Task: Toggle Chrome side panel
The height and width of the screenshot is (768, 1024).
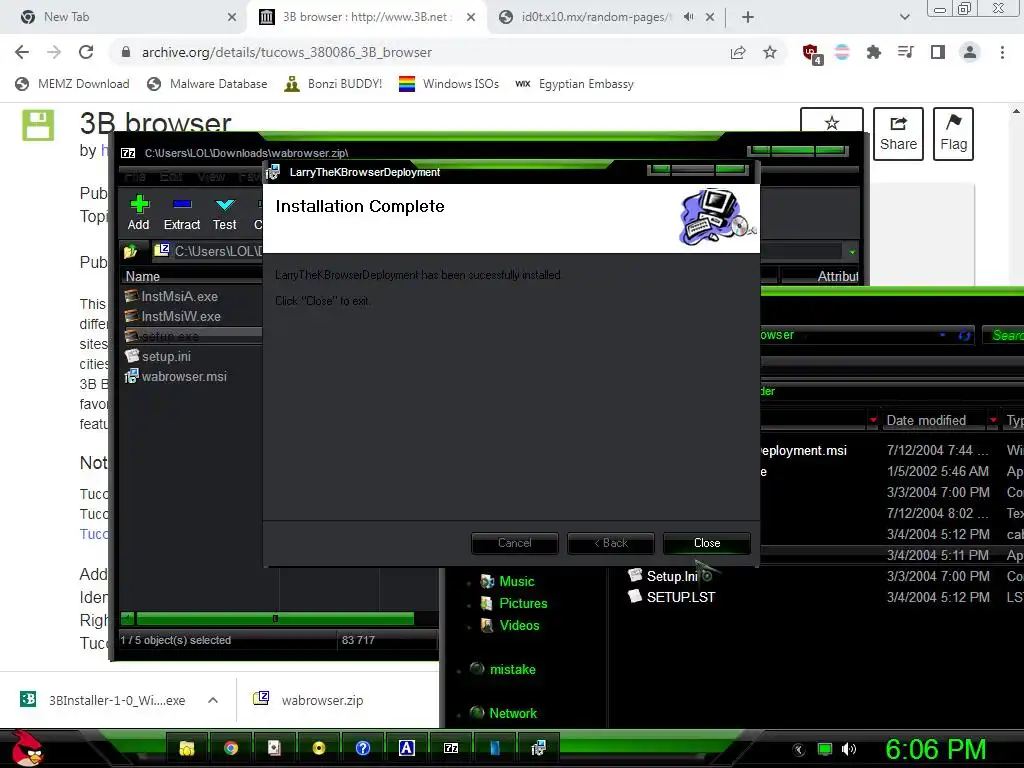Action: click(x=938, y=52)
